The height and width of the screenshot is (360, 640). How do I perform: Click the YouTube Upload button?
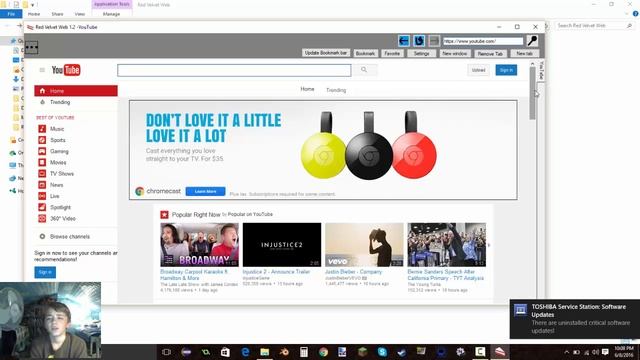[478, 70]
